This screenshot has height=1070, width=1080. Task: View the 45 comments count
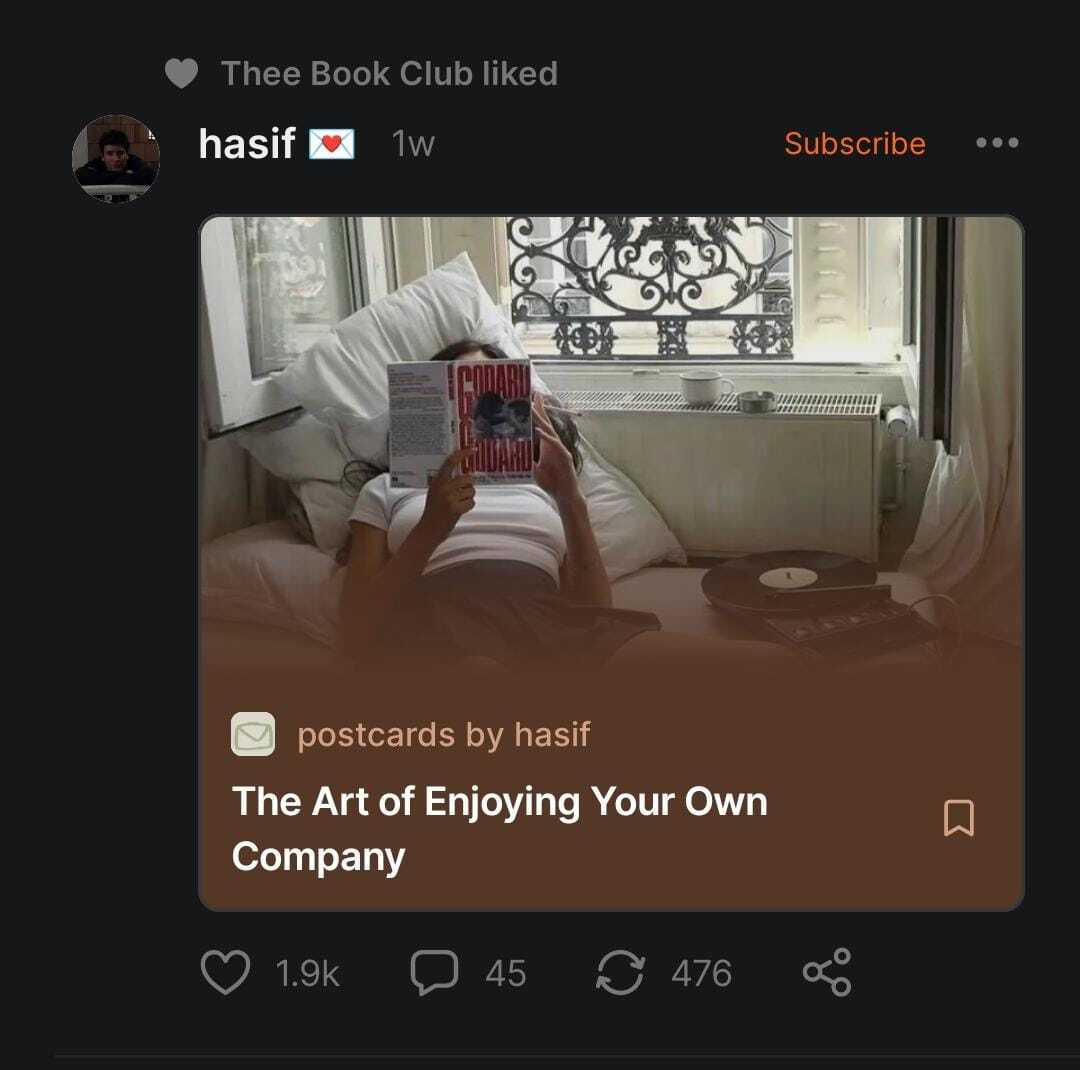[x=506, y=973]
